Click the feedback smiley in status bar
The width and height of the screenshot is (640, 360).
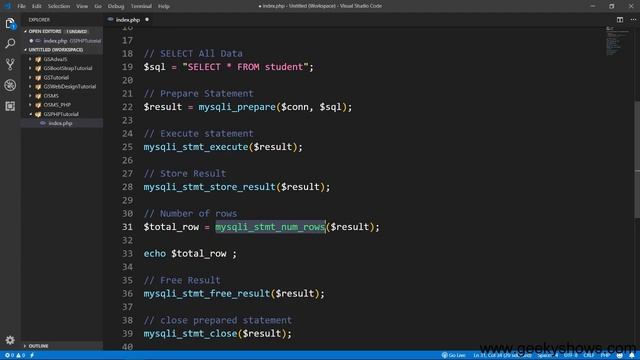(620, 355)
